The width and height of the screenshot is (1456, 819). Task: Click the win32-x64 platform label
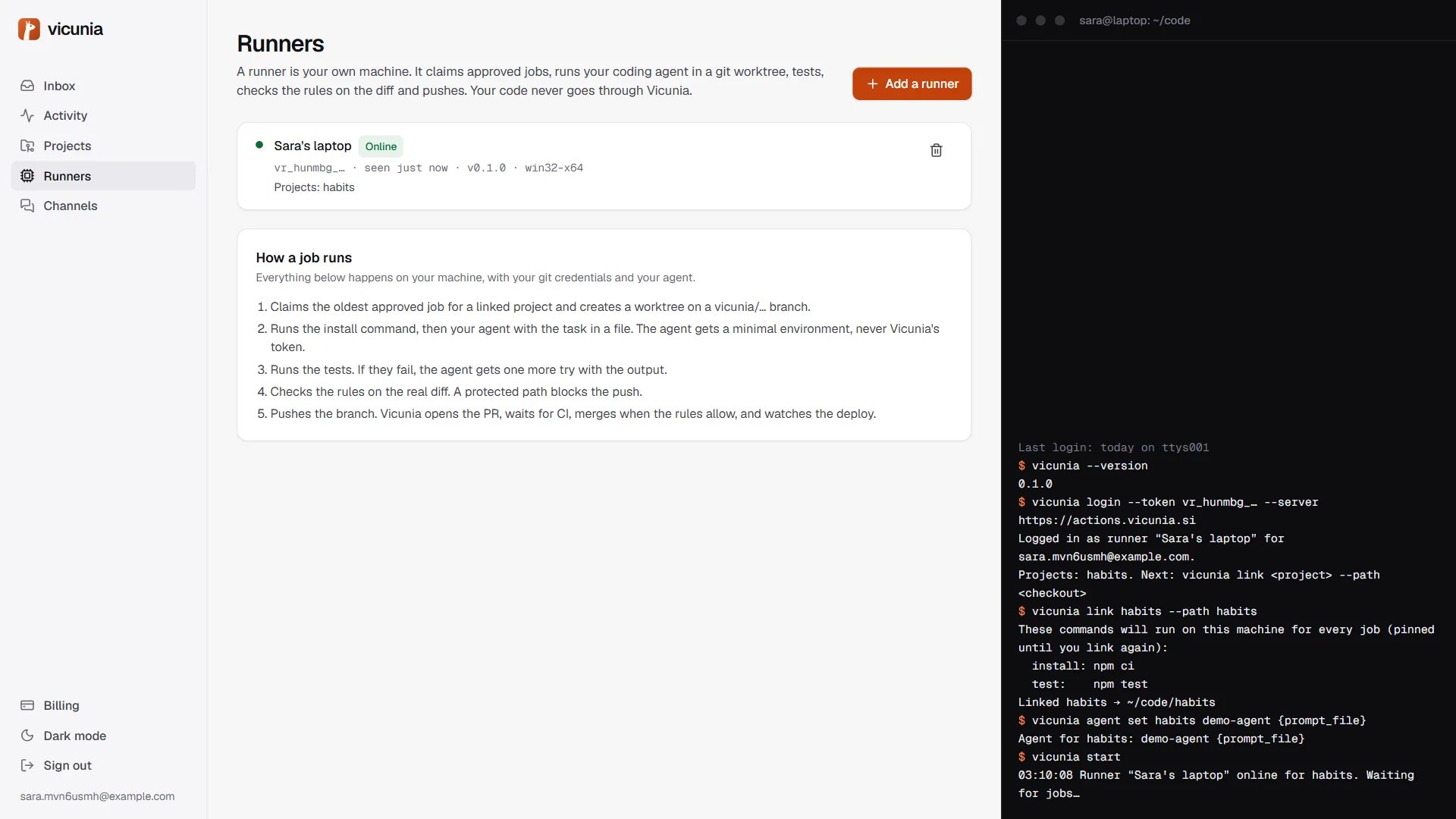[554, 168]
